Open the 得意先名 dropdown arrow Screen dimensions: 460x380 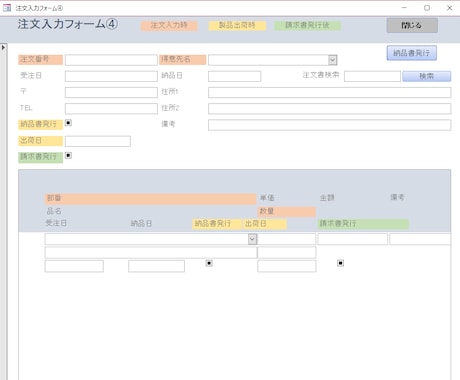tap(333, 60)
